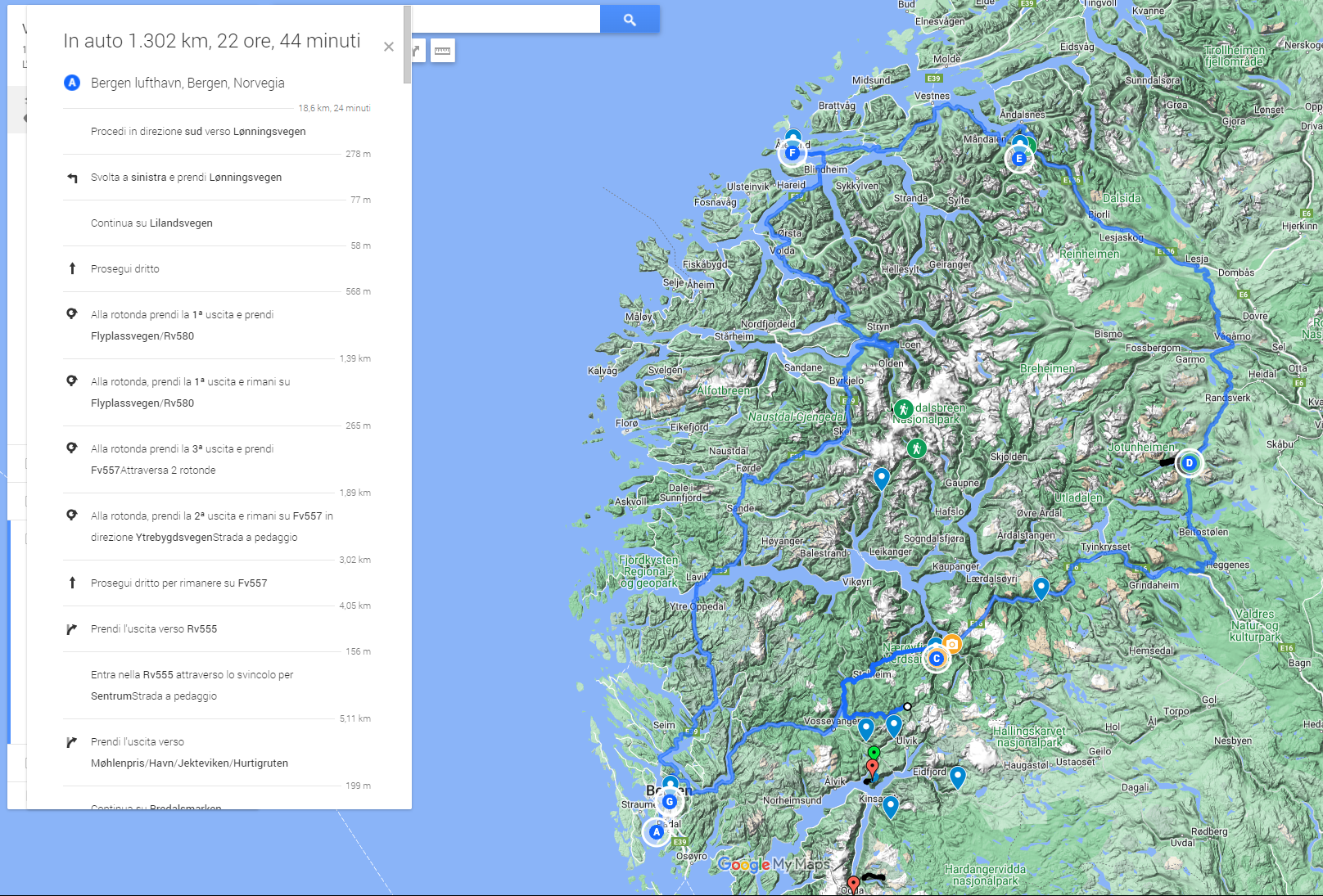Click step 'Continua su Lilandsvegen'
1323x896 pixels.
coord(151,223)
